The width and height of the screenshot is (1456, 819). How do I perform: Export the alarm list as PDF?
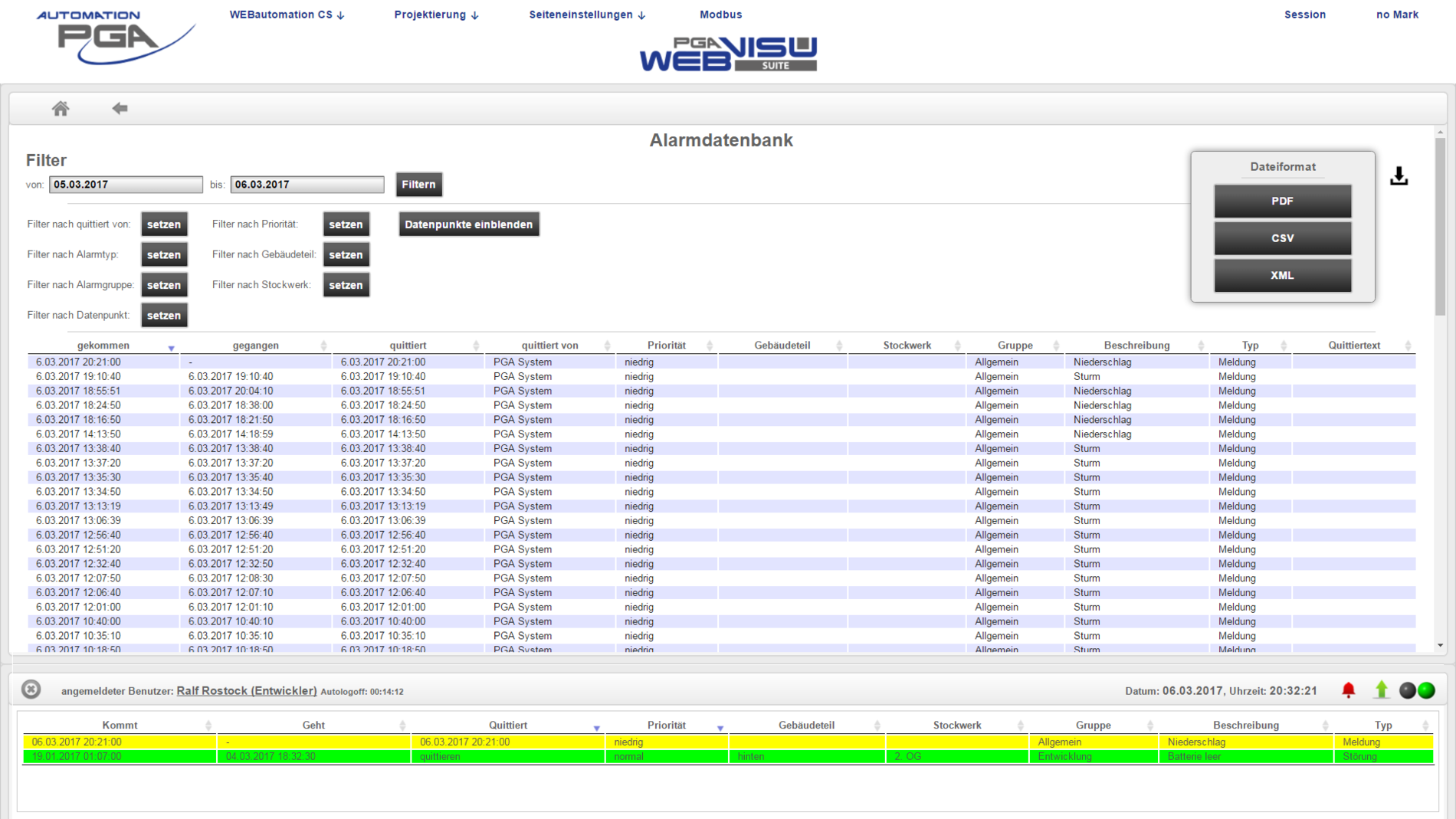pos(1282,201)
